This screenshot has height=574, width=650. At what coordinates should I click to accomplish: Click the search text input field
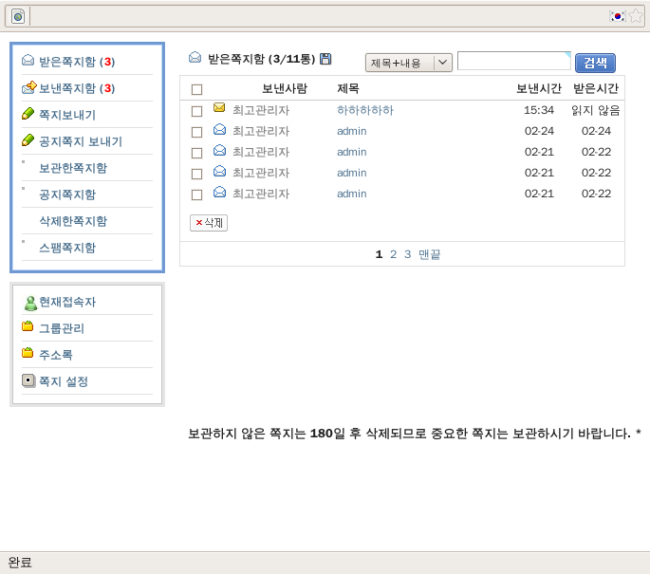click(x=513, y=62)
